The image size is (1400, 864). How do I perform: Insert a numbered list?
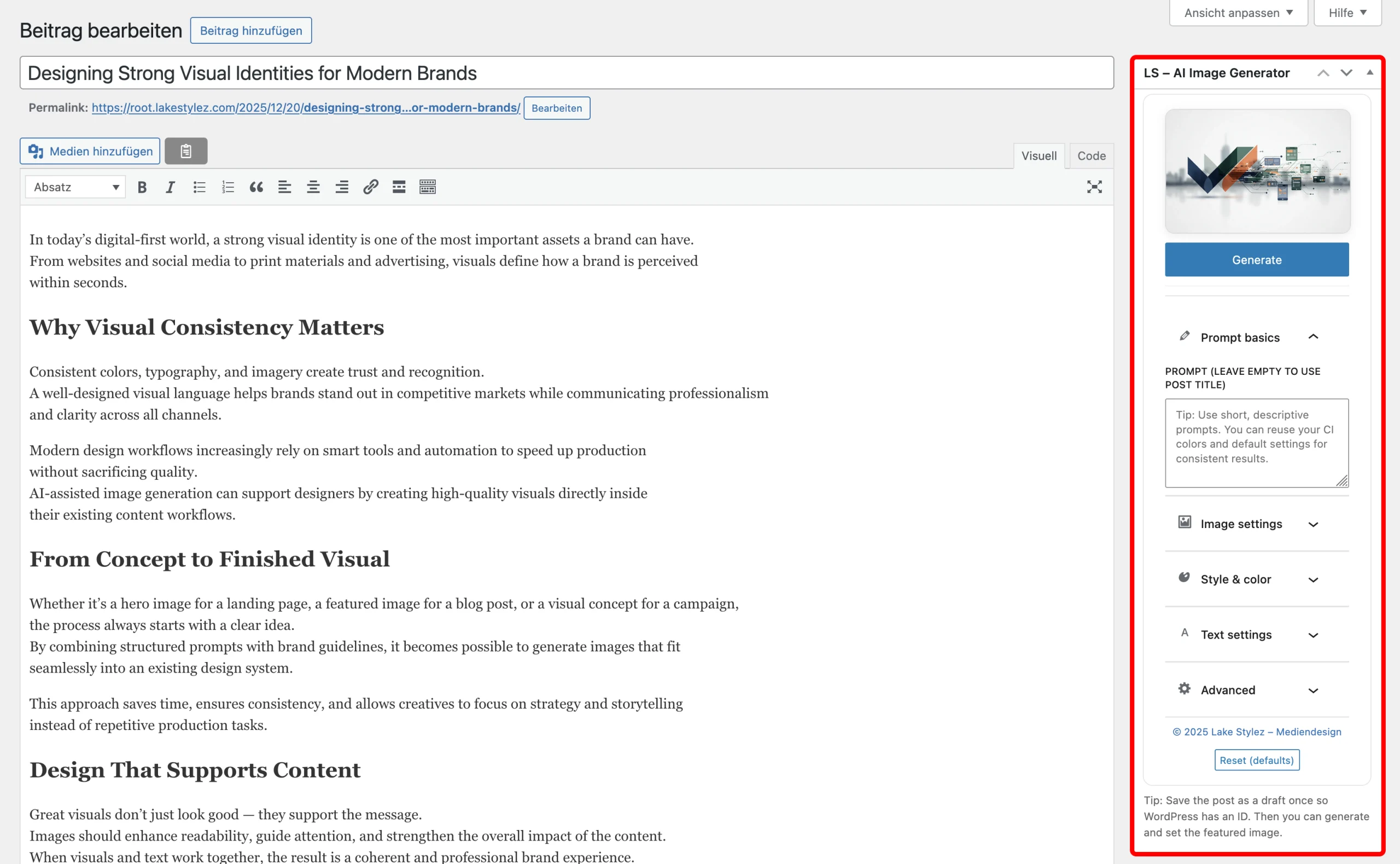coord(228,187)
